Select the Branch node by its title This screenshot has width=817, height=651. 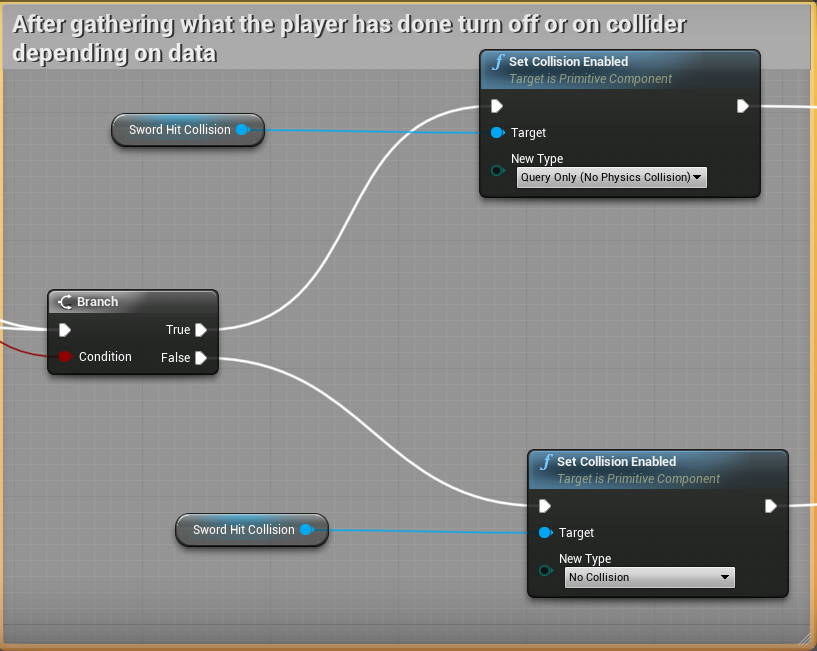(98, 302)
